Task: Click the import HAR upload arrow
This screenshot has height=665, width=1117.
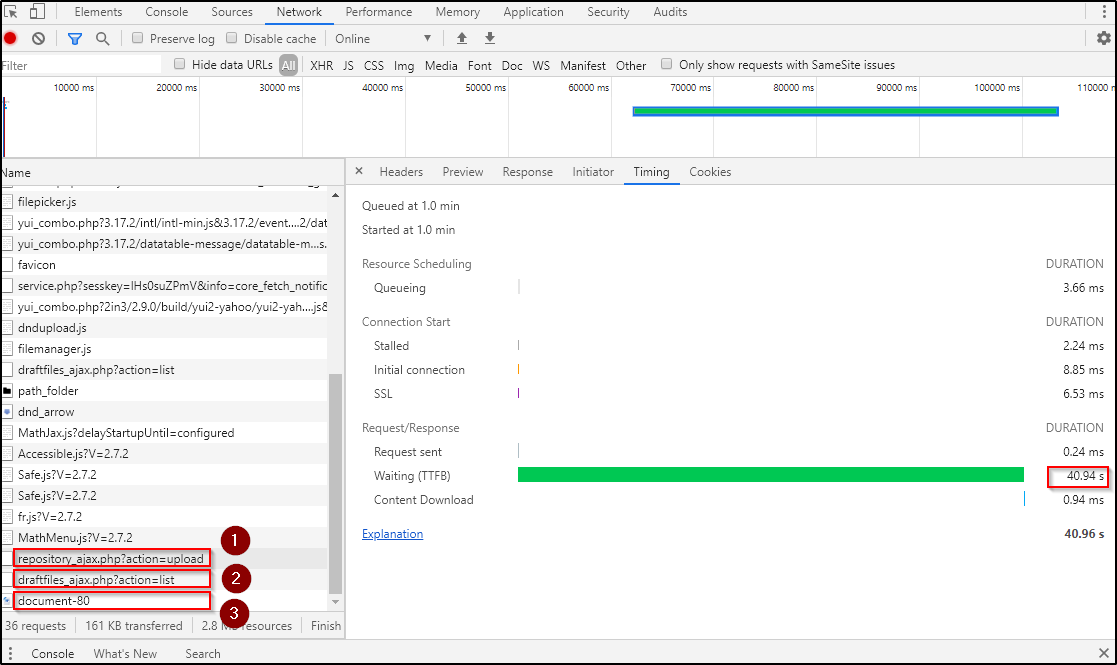Action: click(x=462, y=39)
